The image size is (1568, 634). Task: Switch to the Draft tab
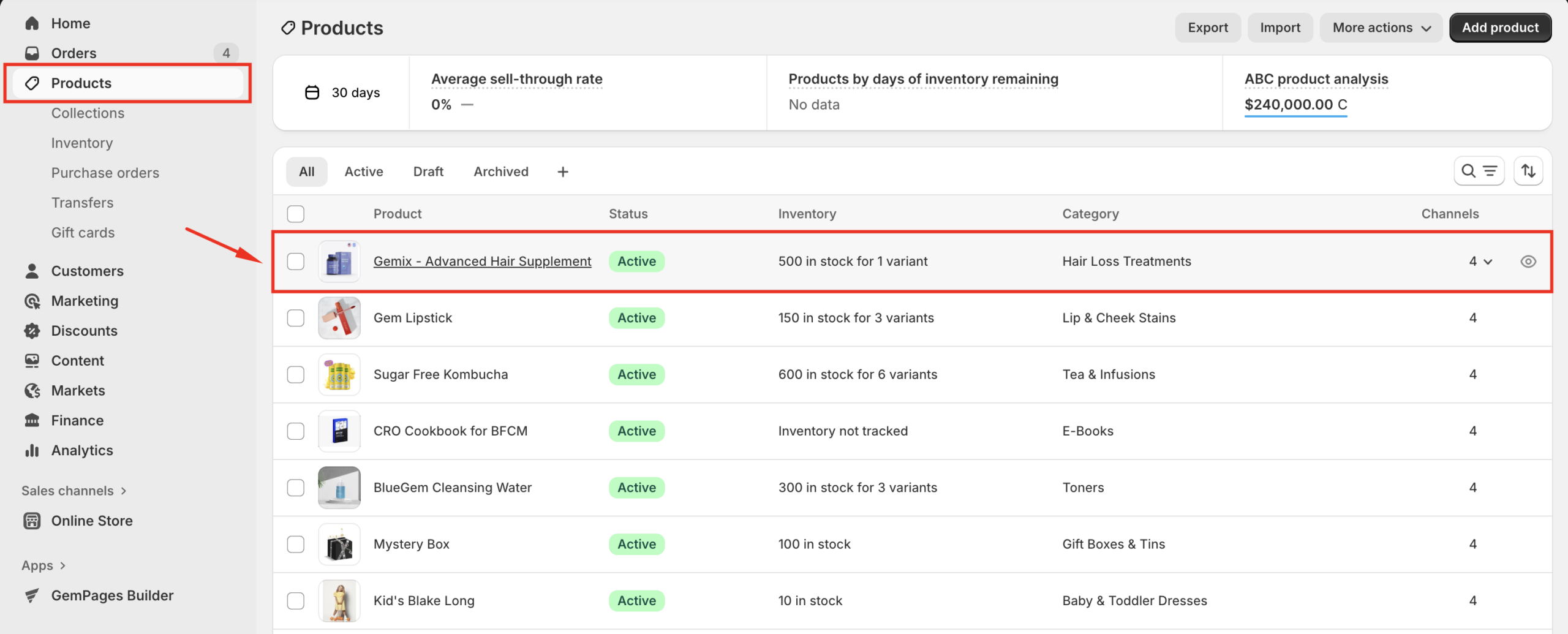428,172
